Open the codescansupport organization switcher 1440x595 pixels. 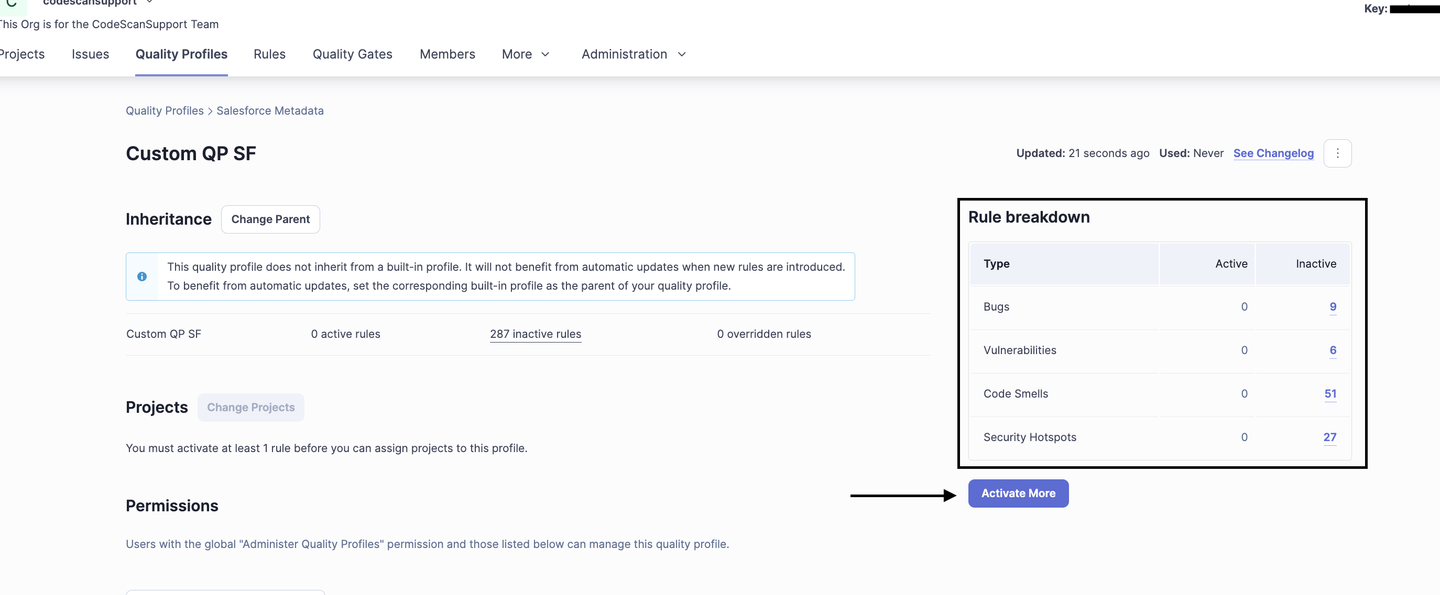pyautogui.click(x=97, y=3)
